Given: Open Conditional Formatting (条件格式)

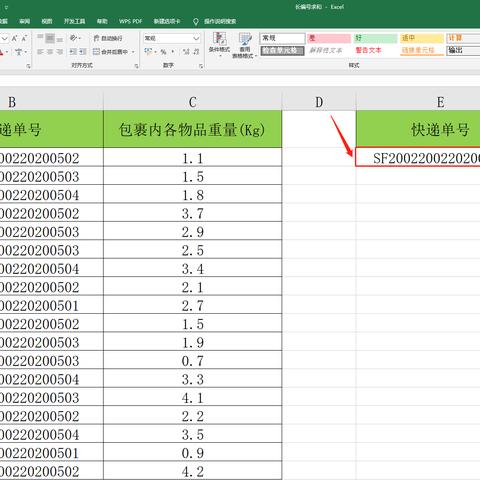Looking at the screenshot, I should (219, 44).
